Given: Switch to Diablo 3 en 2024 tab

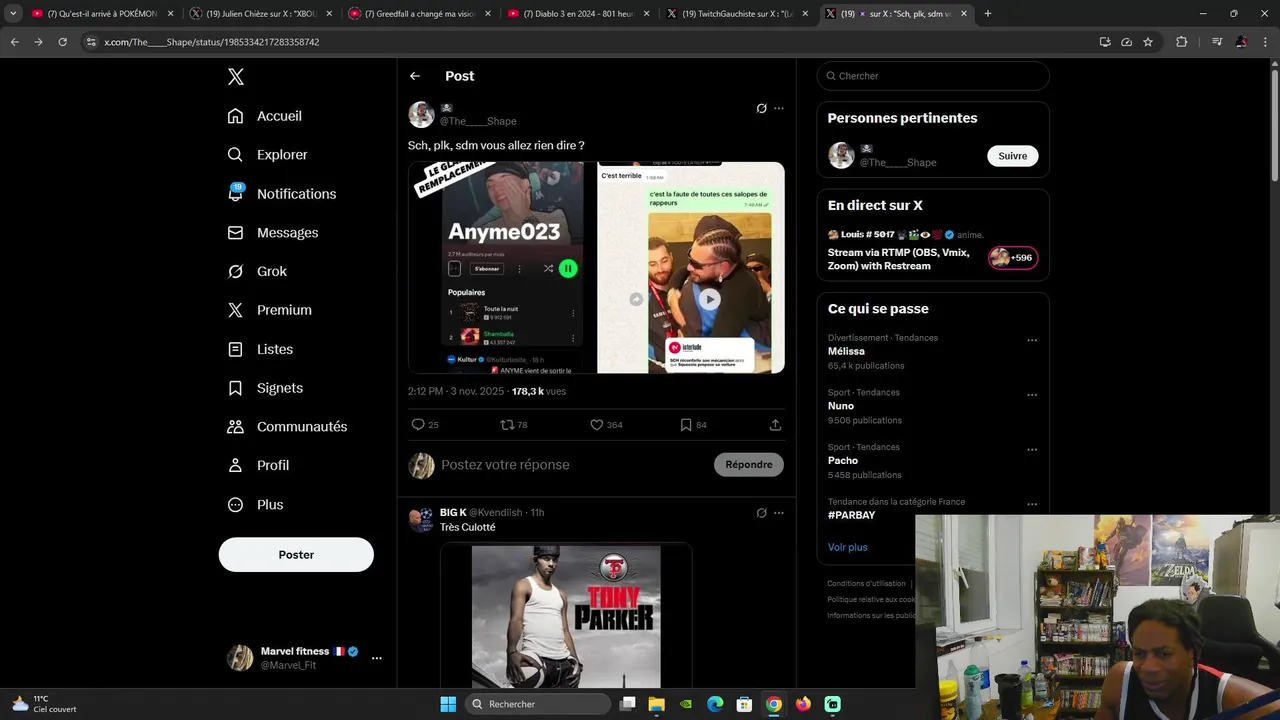Looking at the screenshot, I should [579, 14].
